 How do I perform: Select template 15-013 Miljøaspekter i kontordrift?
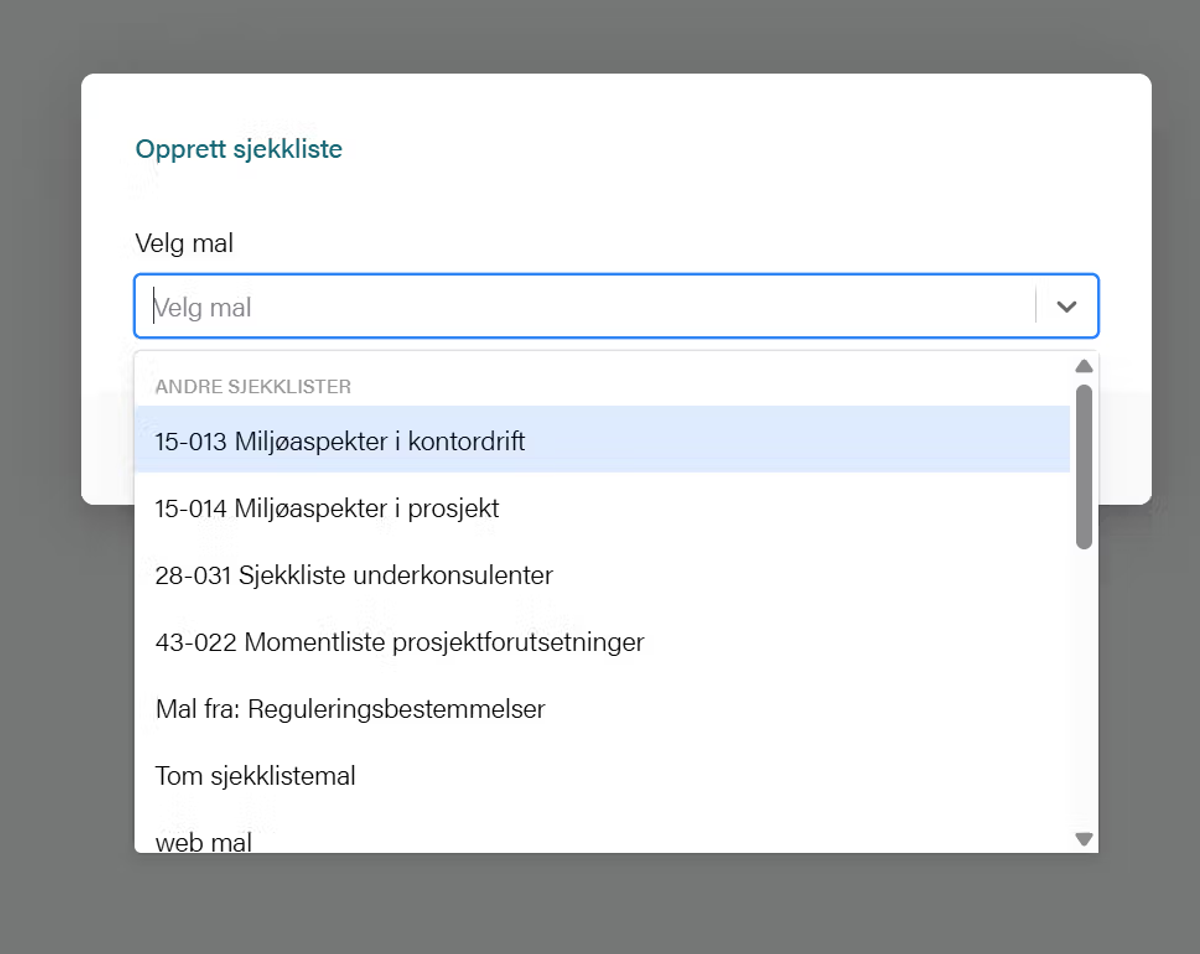(x=340, y=441)
